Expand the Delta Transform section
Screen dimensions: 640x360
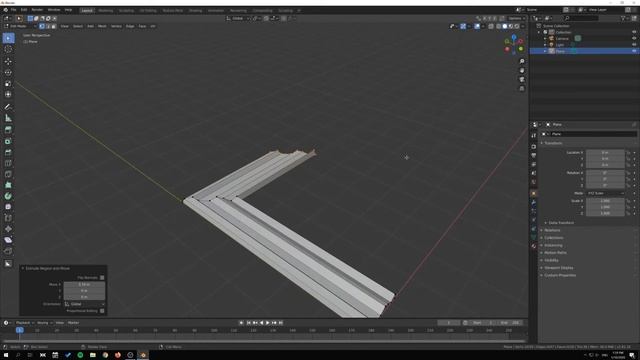pyautogui.click(x=560, y=223)
